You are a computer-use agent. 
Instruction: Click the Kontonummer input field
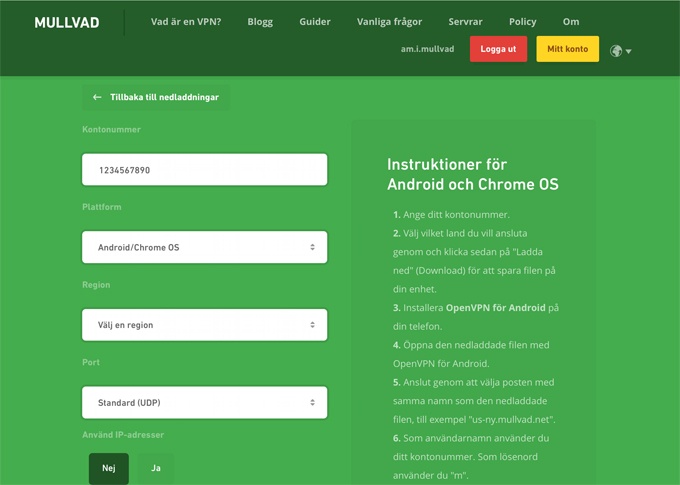tap(204, 170)
